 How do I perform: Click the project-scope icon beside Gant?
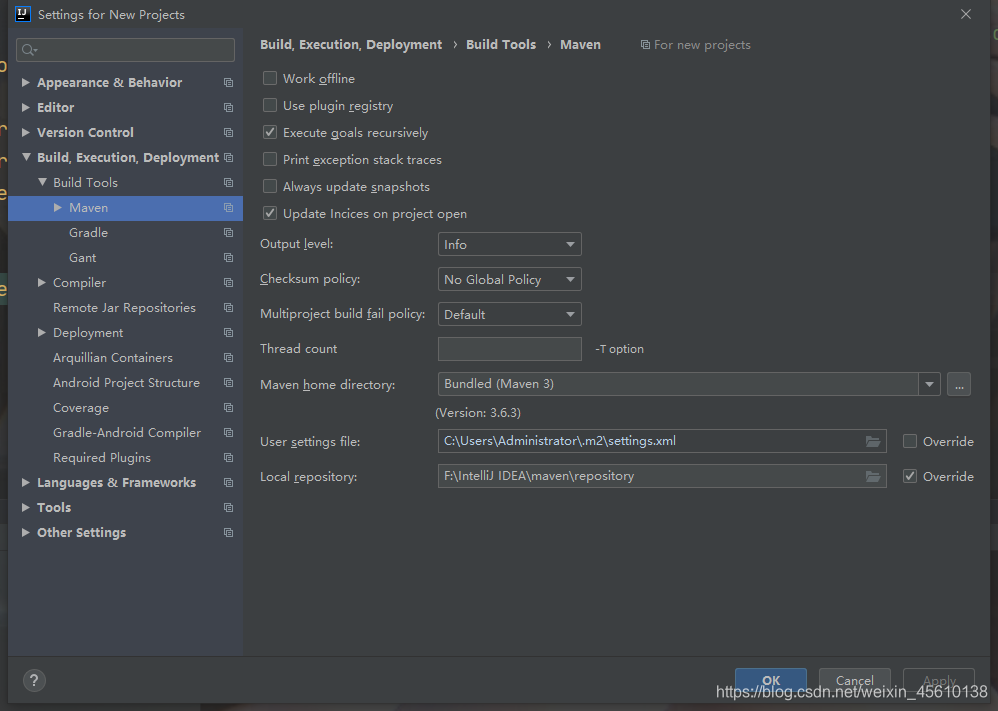(228, 257)
